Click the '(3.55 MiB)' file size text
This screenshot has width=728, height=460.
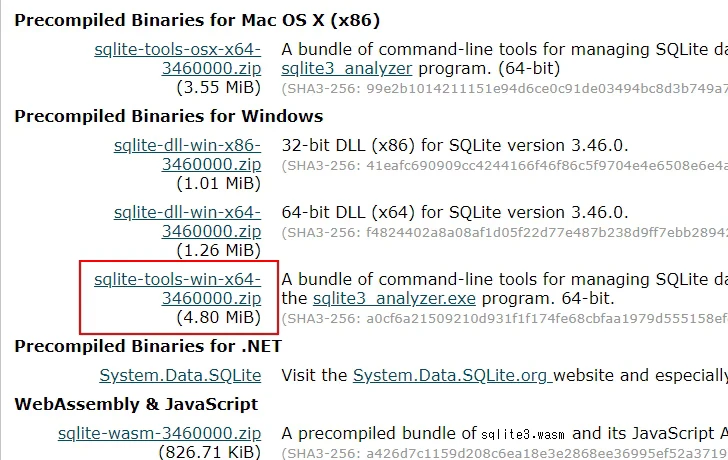coord(219,87)
